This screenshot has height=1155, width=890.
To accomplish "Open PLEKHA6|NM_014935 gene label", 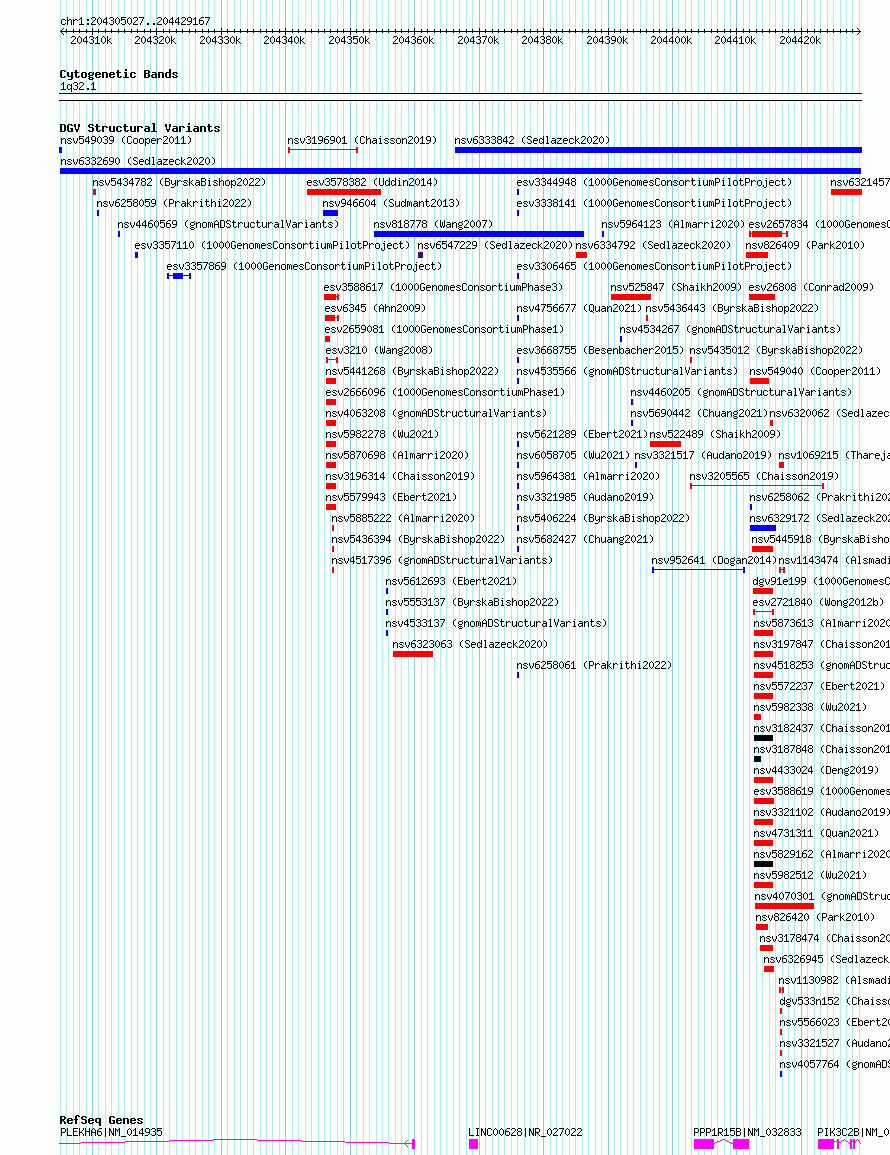I will pos(111,1132).
